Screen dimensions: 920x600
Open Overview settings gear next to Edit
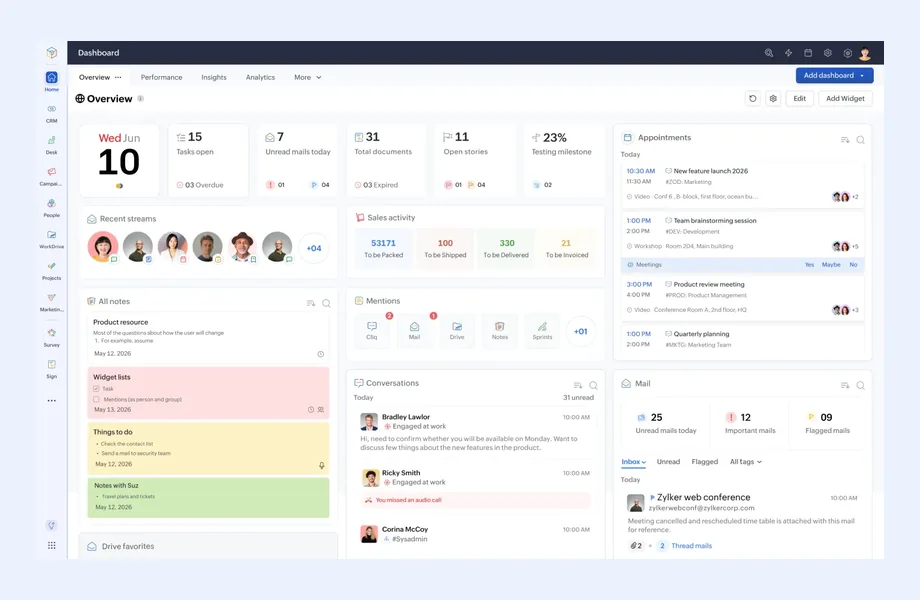pos(773,99)
